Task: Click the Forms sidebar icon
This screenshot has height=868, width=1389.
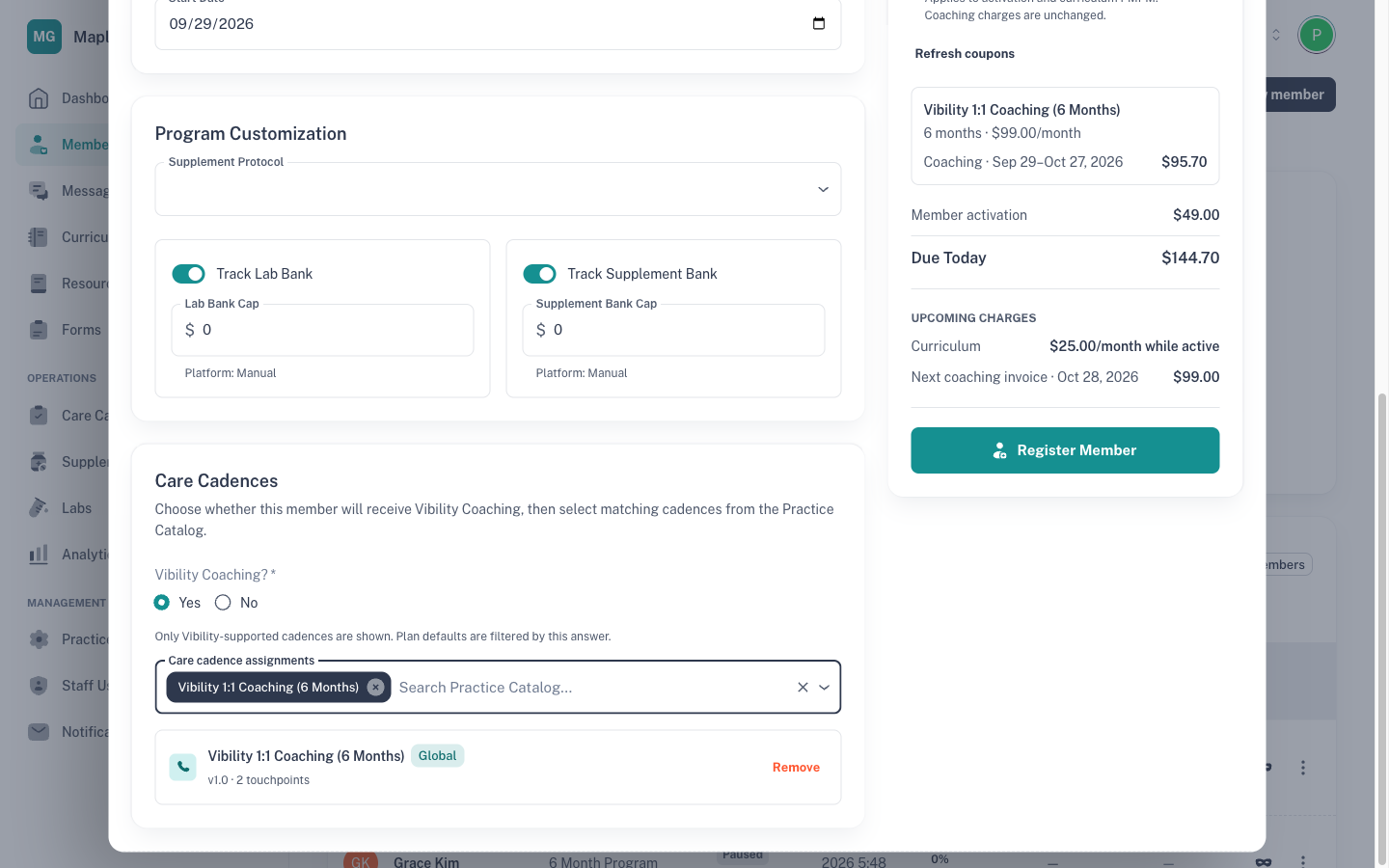Action: 39,330
